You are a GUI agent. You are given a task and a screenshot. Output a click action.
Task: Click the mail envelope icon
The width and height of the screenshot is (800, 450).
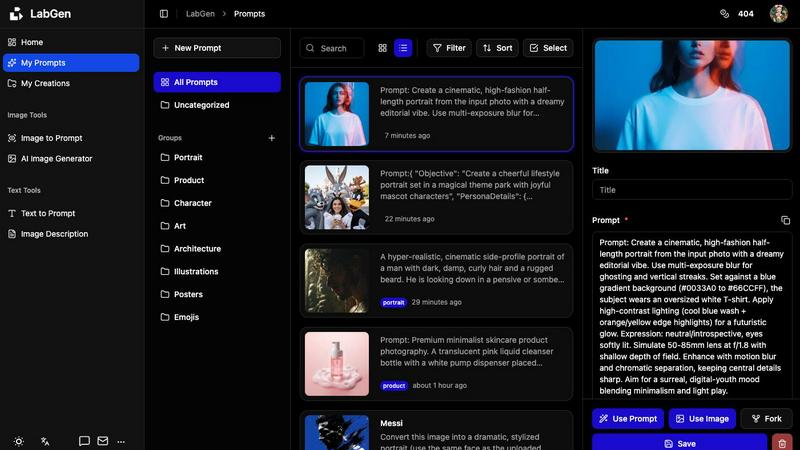[102, 441]
